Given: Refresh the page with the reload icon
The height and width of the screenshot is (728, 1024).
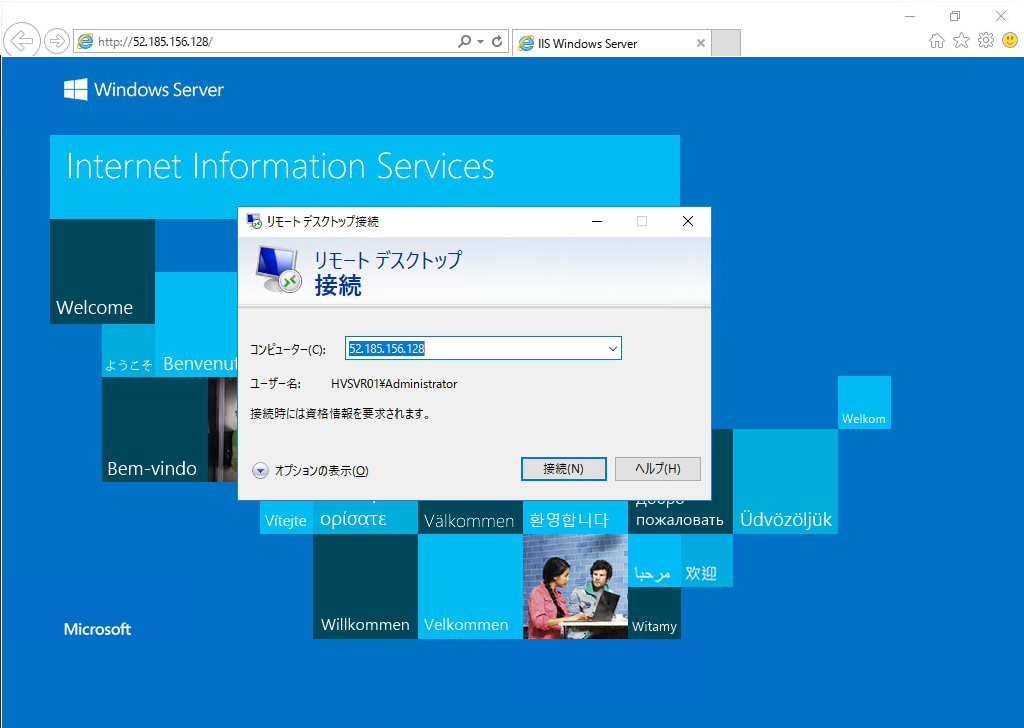Looking at the screenshot, I should [x=497, y=42].
